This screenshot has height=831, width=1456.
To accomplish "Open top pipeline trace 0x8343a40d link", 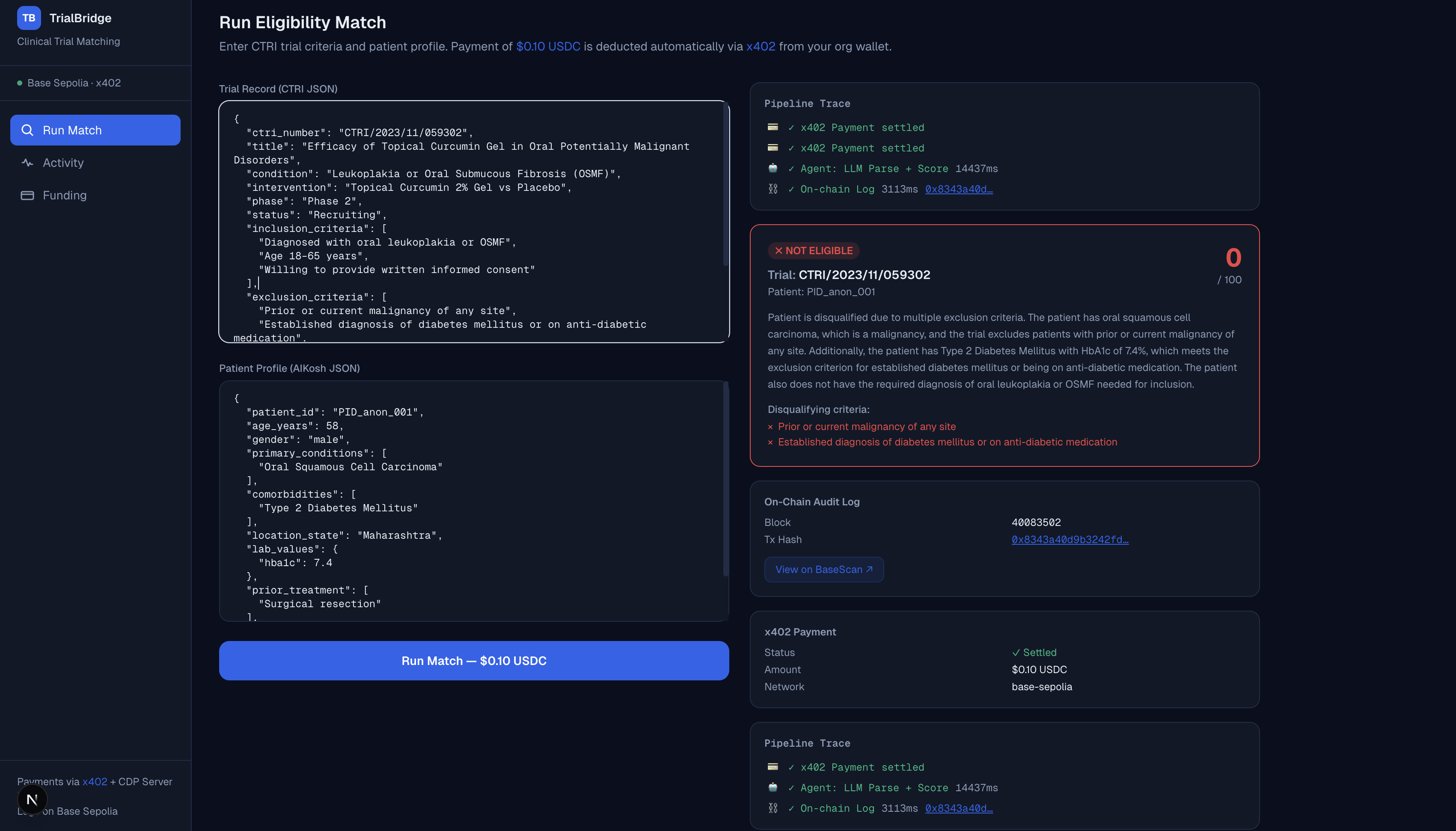I will [958, 189].
